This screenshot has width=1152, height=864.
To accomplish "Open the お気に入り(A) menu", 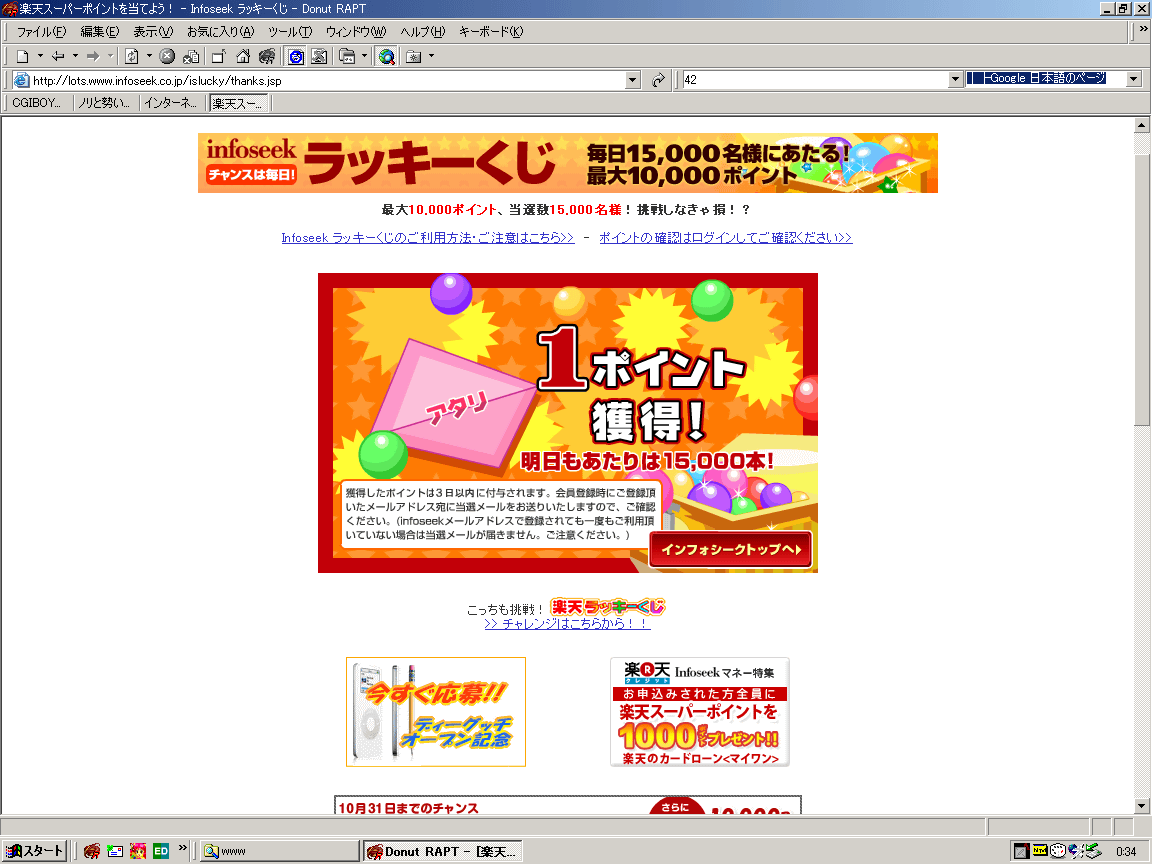I will click(220, 32).
